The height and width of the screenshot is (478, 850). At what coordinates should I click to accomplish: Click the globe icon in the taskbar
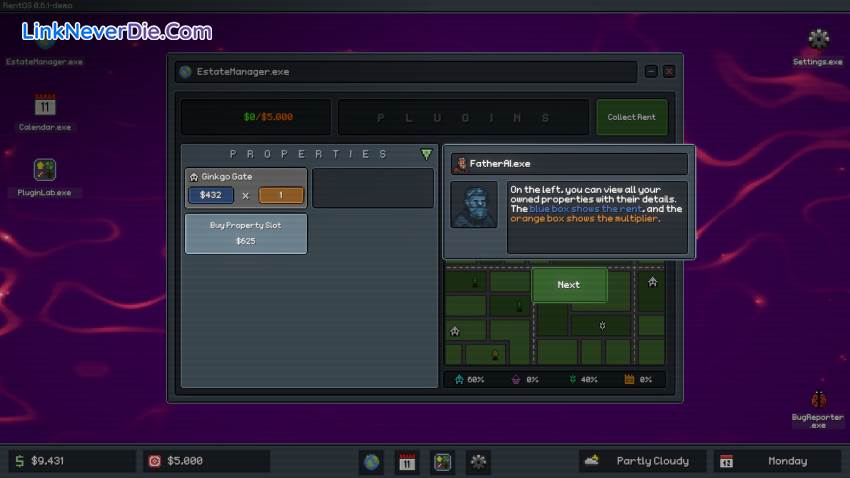click(x=371, y=461)
